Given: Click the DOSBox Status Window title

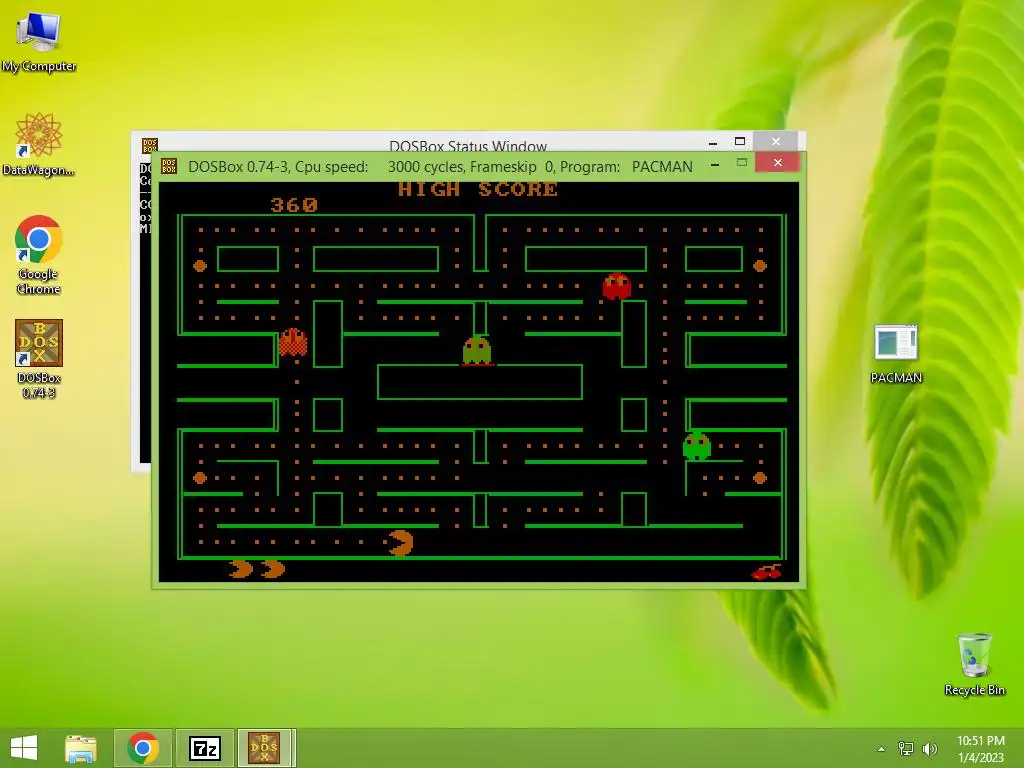Looking at the screenshot, I should [x=468, y=146].
